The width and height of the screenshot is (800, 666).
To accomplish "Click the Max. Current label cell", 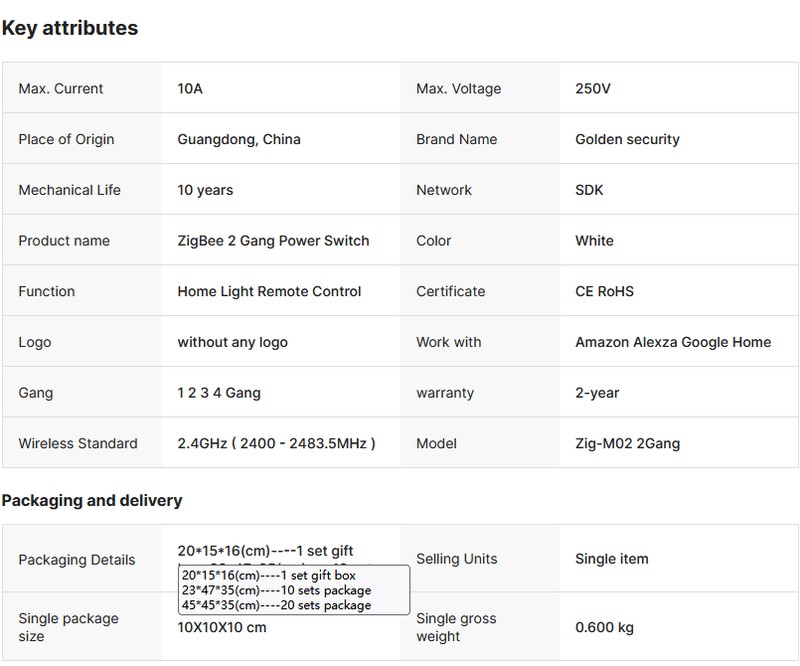I will pos(60,89).
